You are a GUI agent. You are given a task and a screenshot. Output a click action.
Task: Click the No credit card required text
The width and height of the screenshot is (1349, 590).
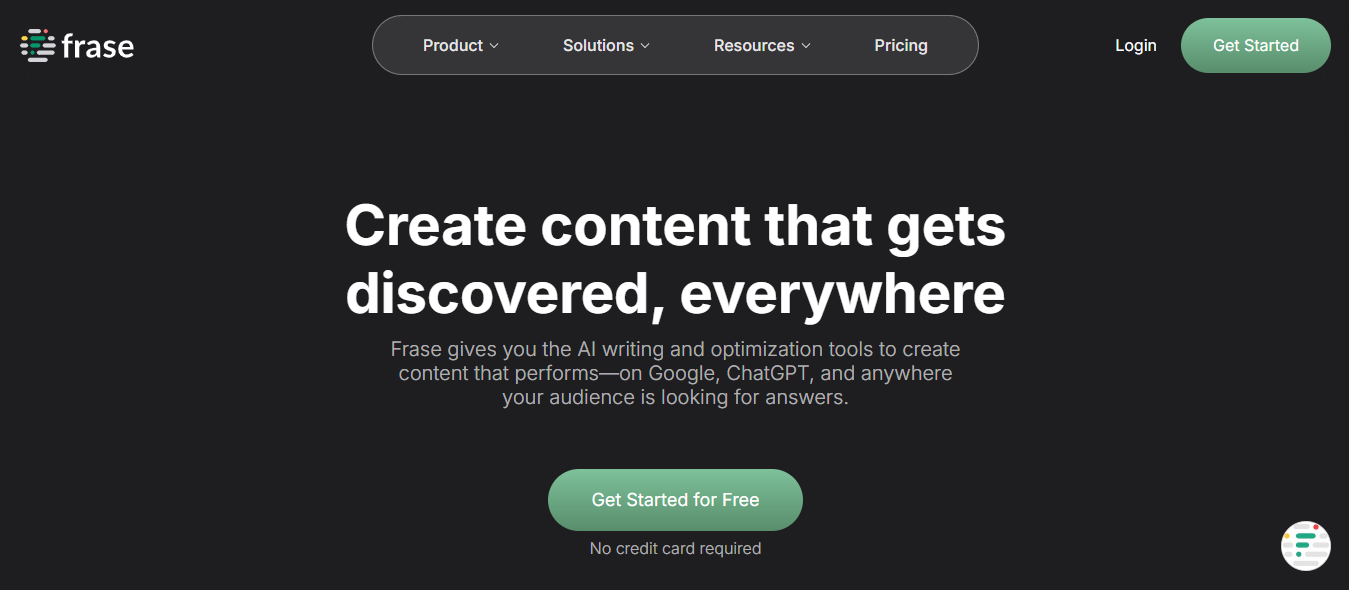[x=675, y=548]
